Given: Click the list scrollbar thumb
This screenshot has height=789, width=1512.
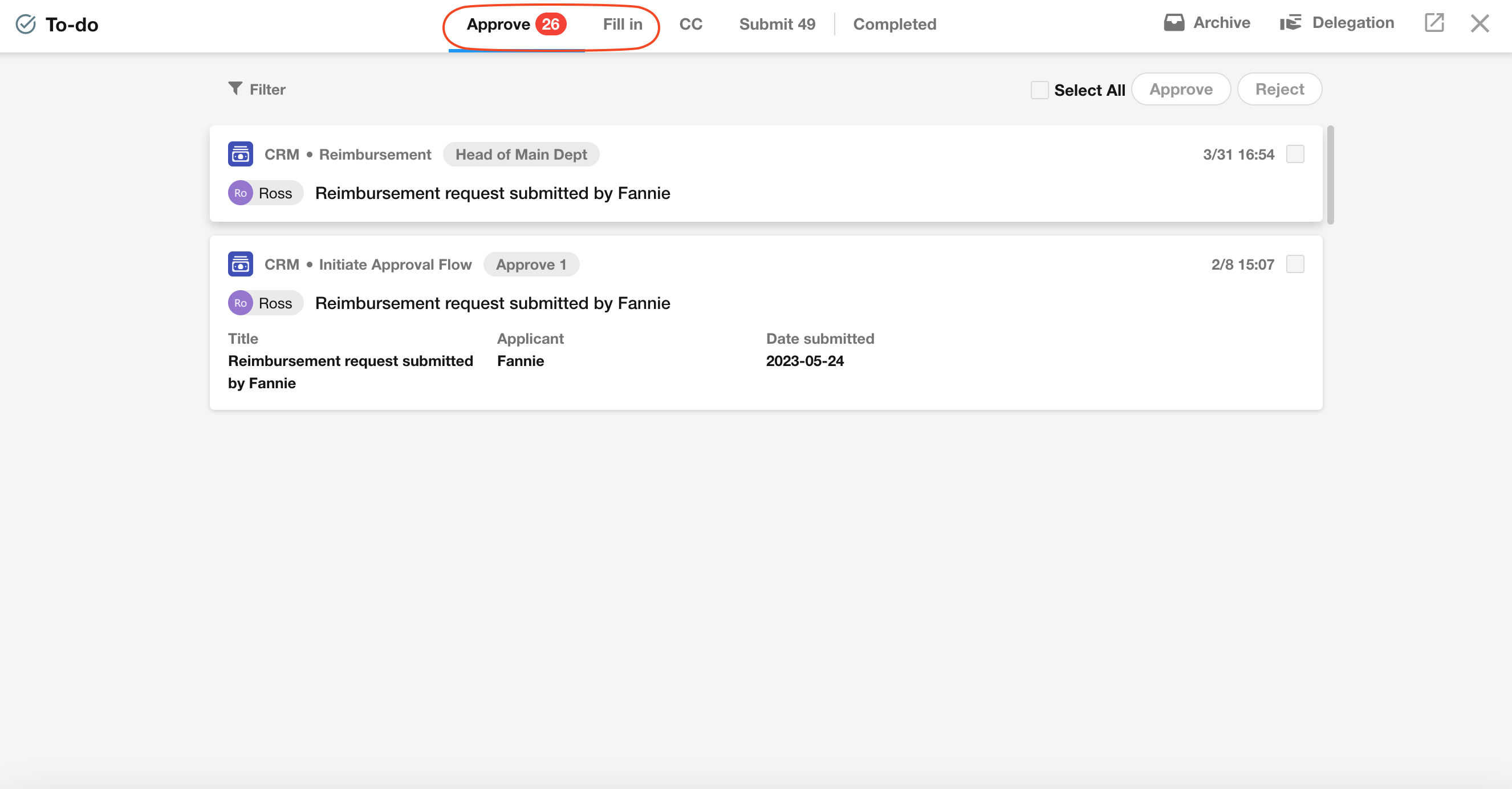Looking at the screenshot, I should click(1330, 175).
